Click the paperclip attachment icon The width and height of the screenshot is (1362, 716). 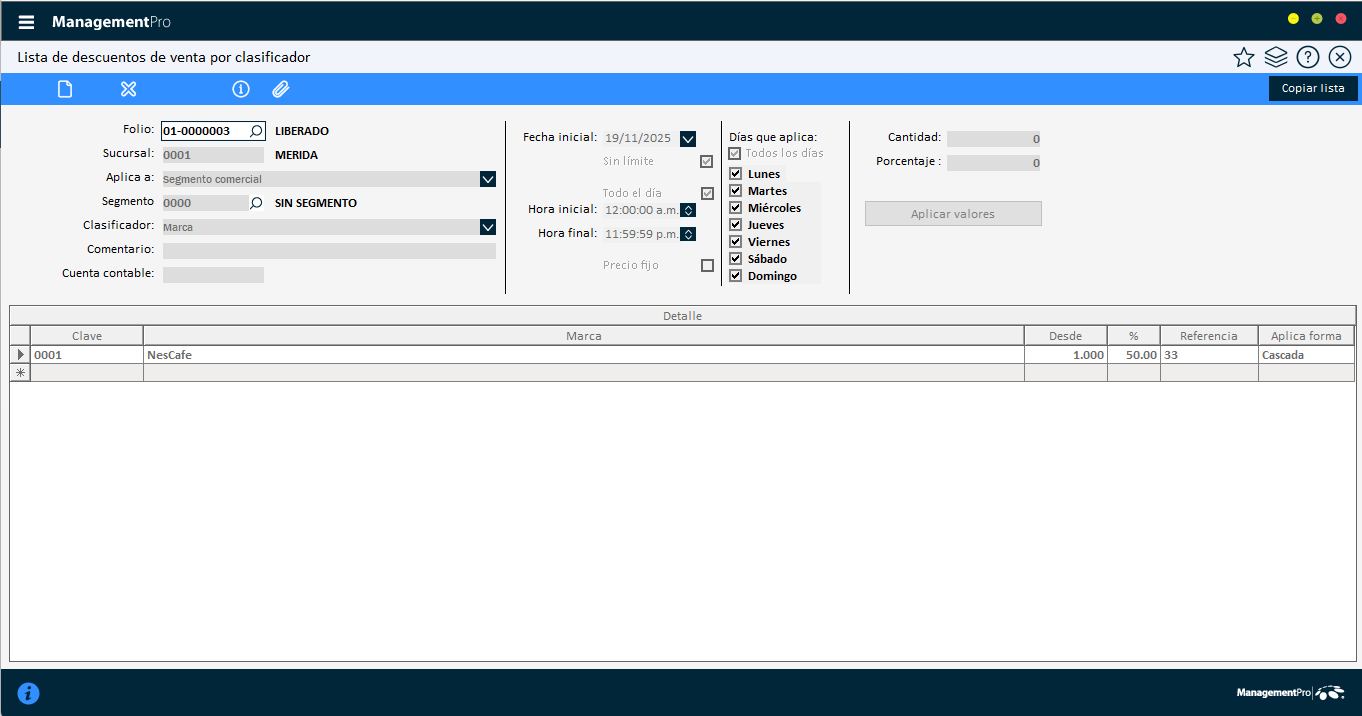point(281,89)
